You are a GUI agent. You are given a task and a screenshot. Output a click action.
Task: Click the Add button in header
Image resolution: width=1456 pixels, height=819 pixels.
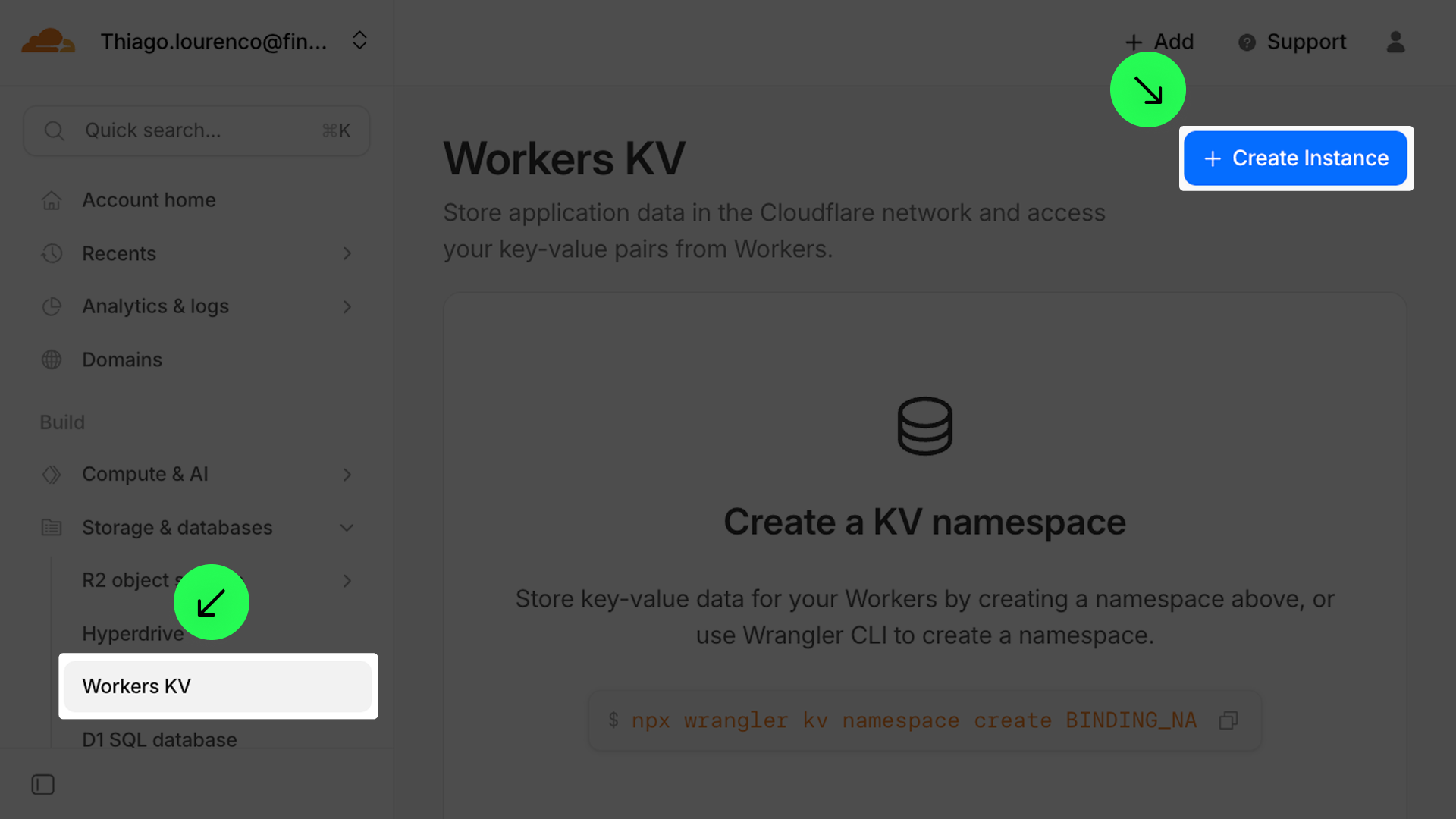pos(1159,42)
